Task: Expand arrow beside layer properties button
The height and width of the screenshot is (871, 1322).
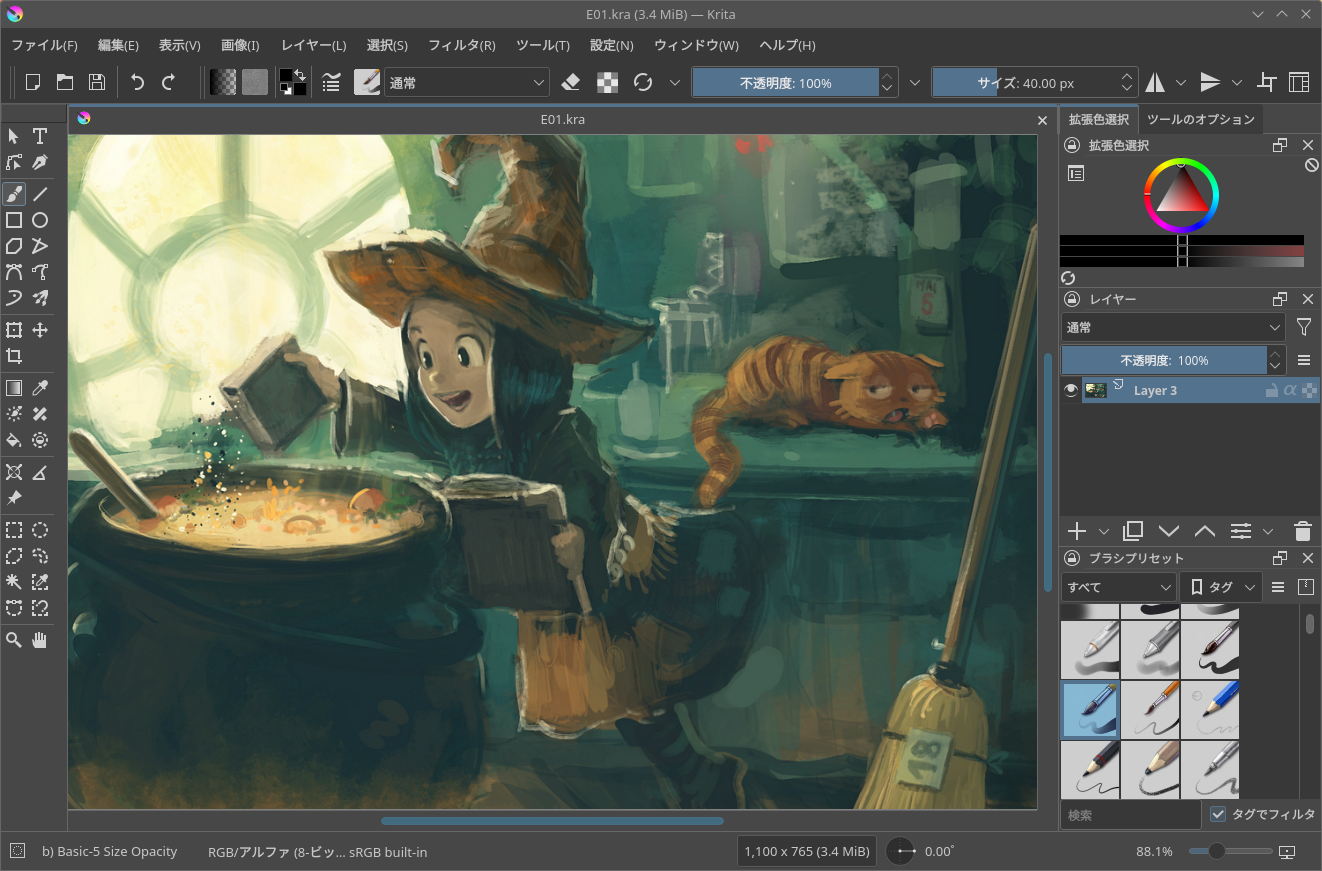Action: coord(1268,531)
